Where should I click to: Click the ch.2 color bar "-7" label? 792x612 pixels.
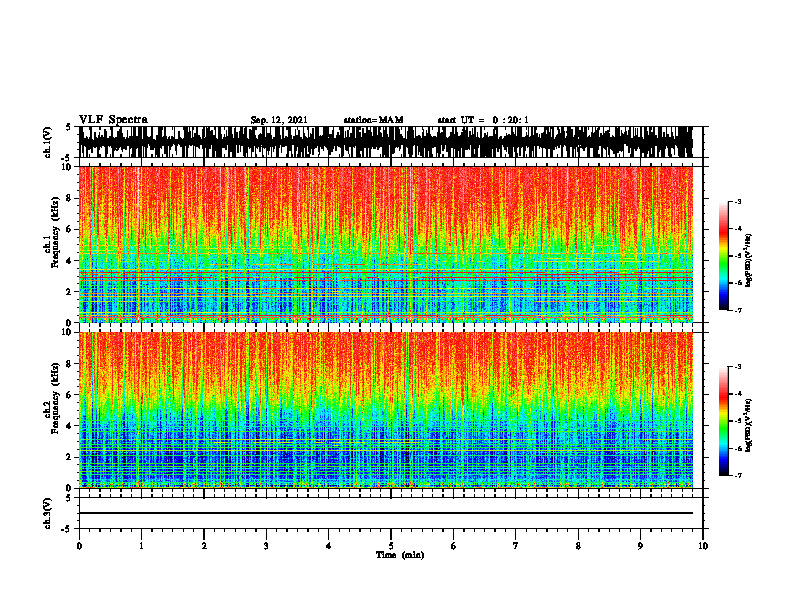[738, 475]
